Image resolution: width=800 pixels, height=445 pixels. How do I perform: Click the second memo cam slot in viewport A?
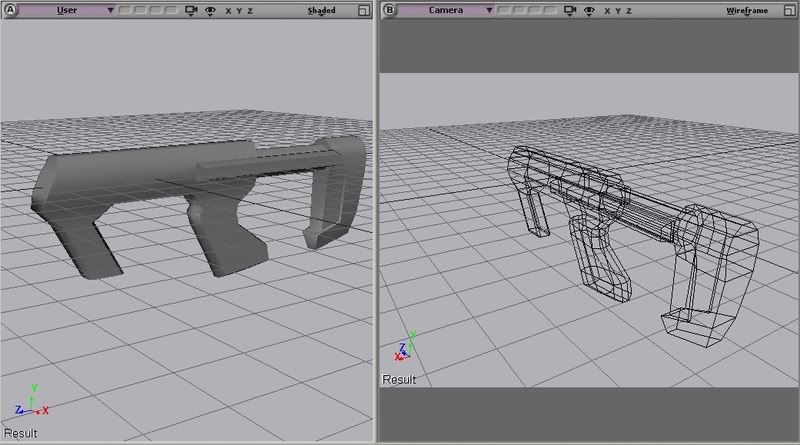tap(140, 10)
